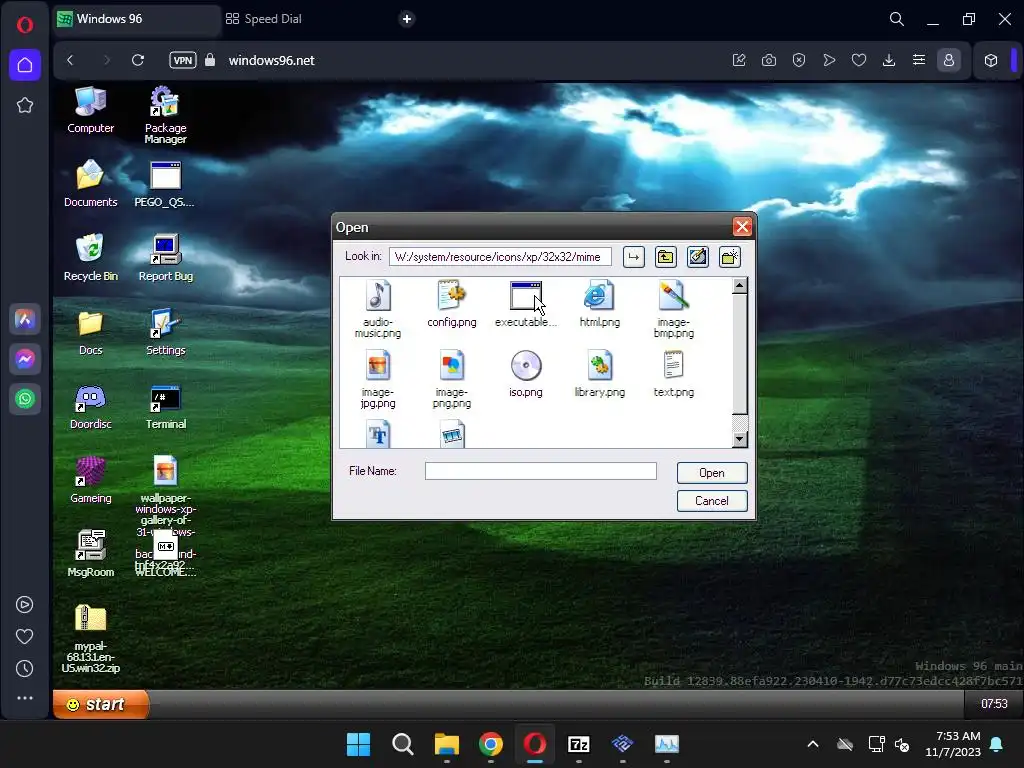Screen dimensions: 1024x768
Task: Open the Recycle Bin icon
Action: 90,257
